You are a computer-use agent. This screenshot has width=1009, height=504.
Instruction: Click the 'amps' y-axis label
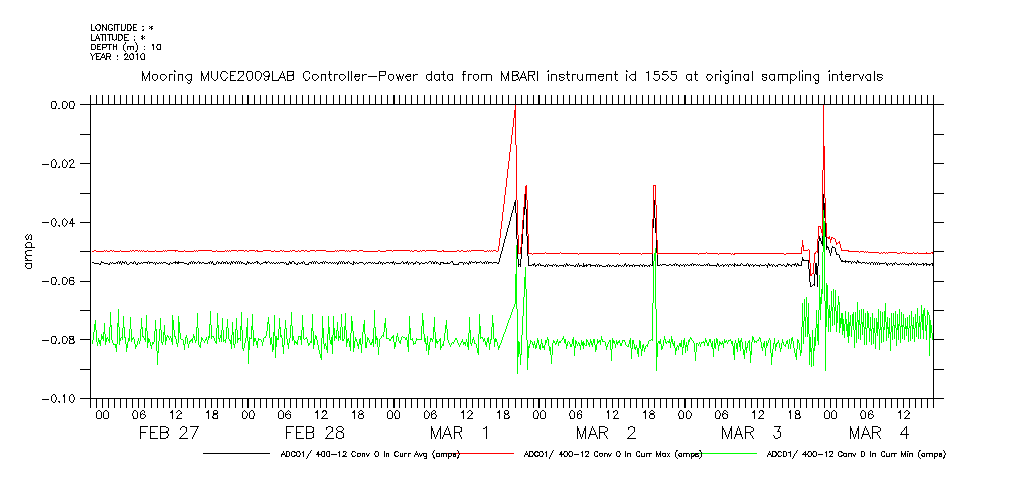[28, 251]
